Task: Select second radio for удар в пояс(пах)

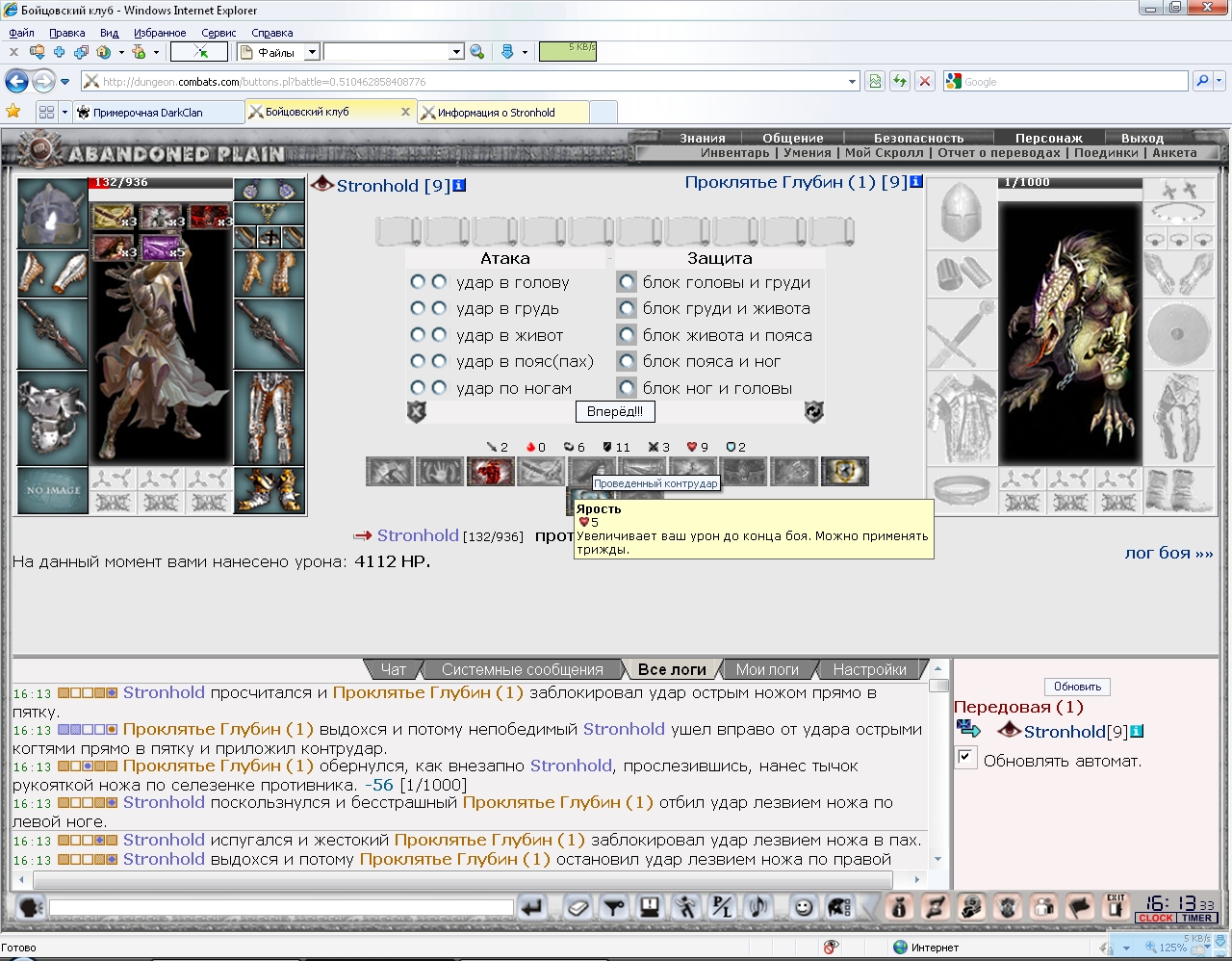Action: 439,361
